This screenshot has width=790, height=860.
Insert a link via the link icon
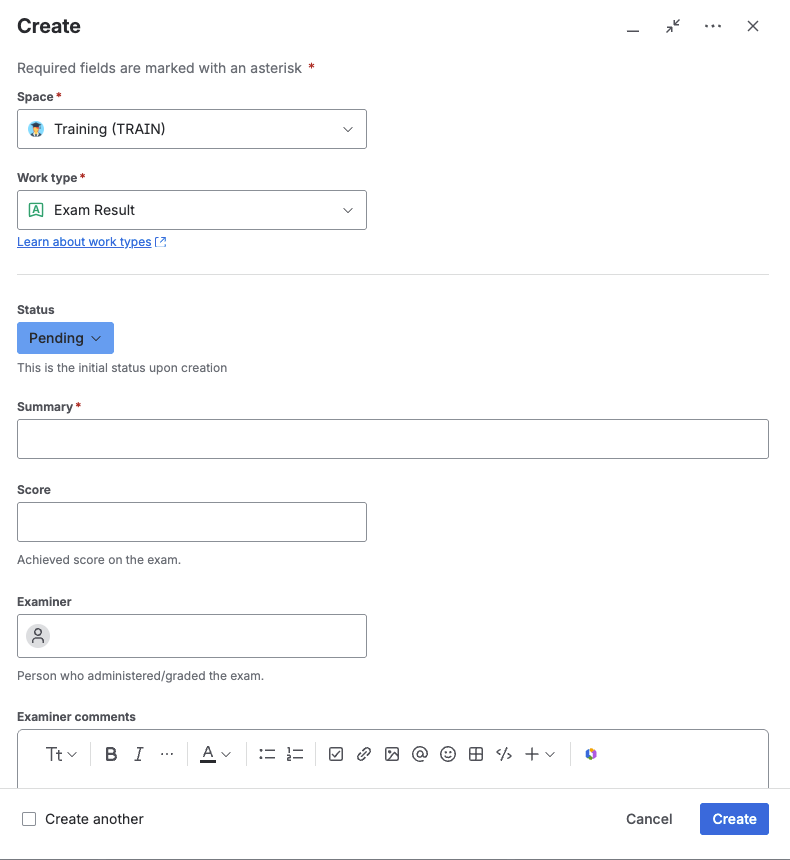pyautogui.click(x=364, y=754)
